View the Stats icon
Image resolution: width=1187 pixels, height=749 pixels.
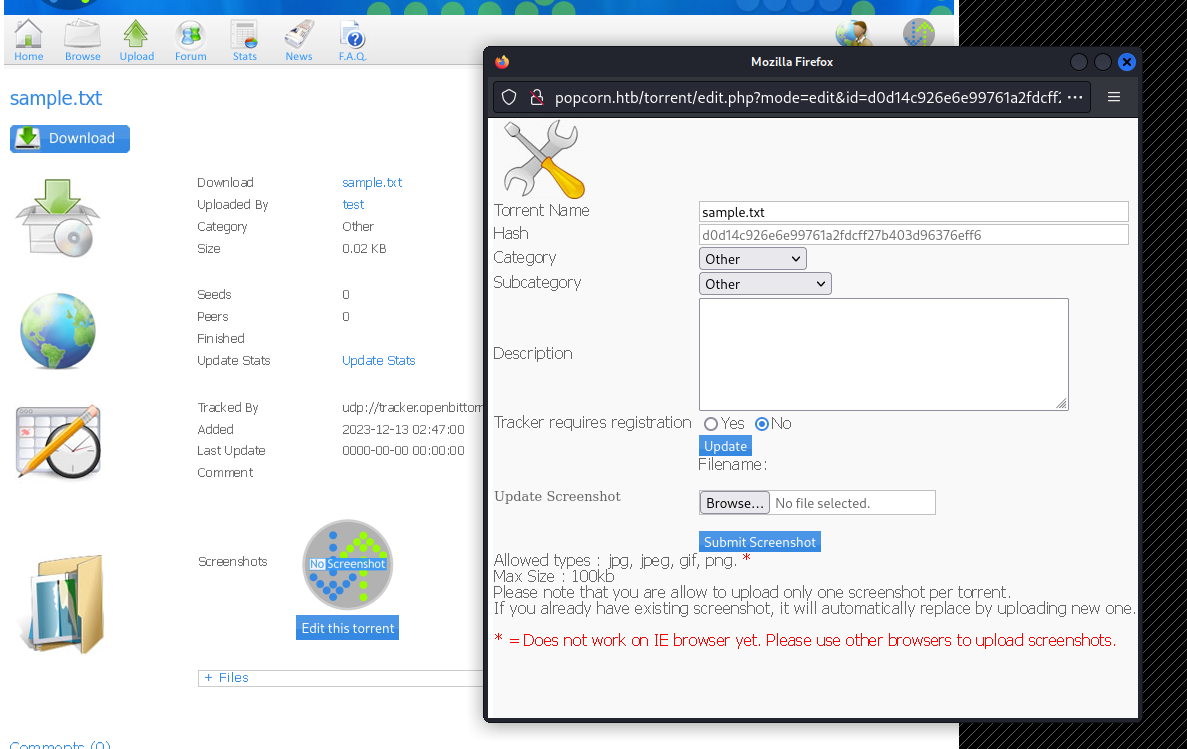click(244, 33)
